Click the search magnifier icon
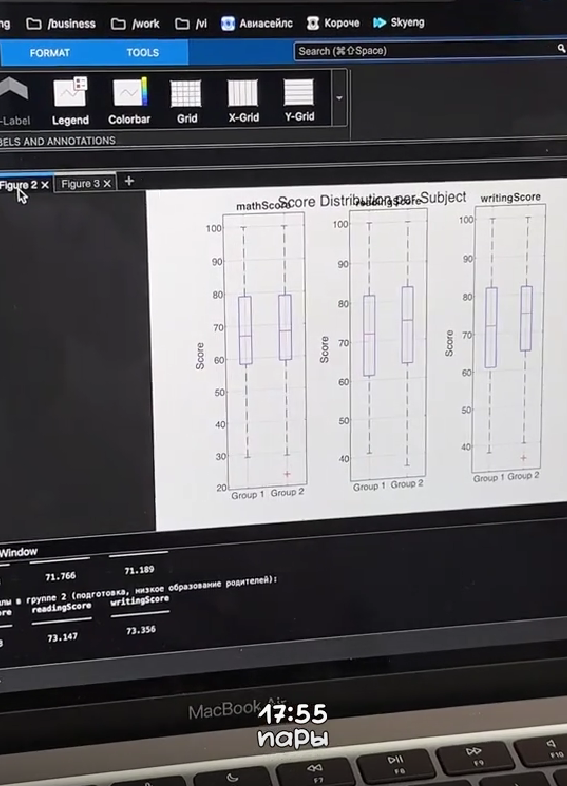Screen dimensions: 567x786 pos(561,48)
